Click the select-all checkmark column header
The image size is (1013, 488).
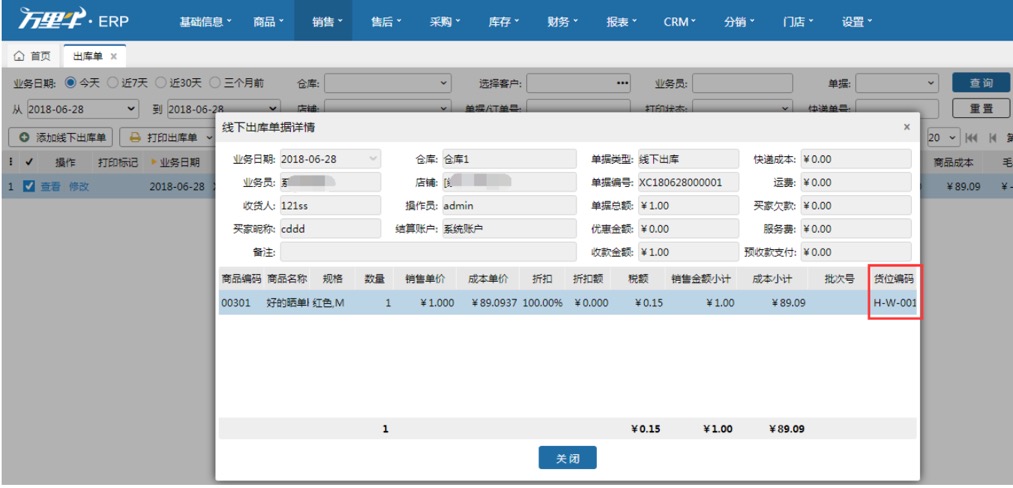pos(29,162)
